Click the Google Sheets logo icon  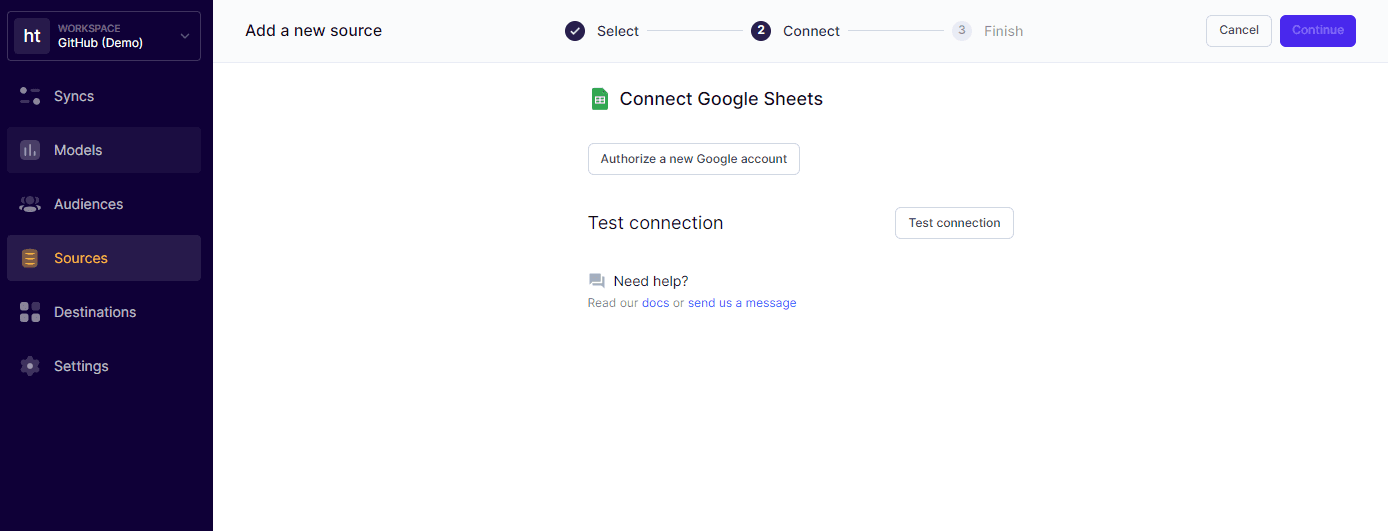[599, 99]
